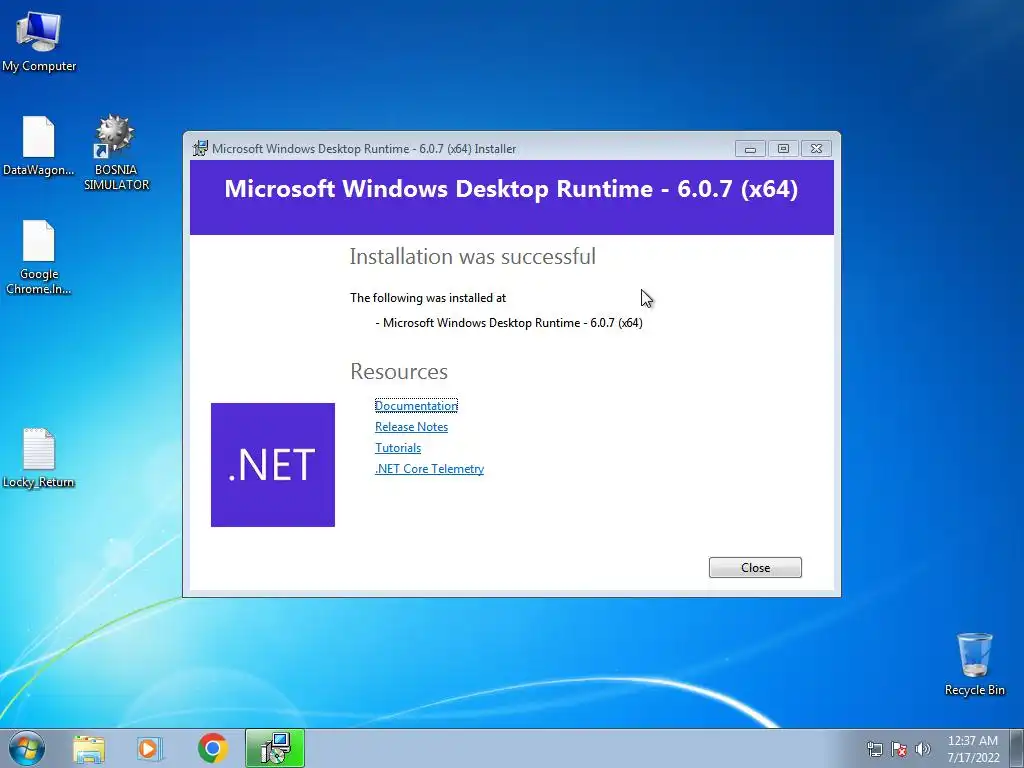Click the 'The following was installed at' text
Image resolution: width=1024 pixels, height=768 pixels.
click(428, 298)
